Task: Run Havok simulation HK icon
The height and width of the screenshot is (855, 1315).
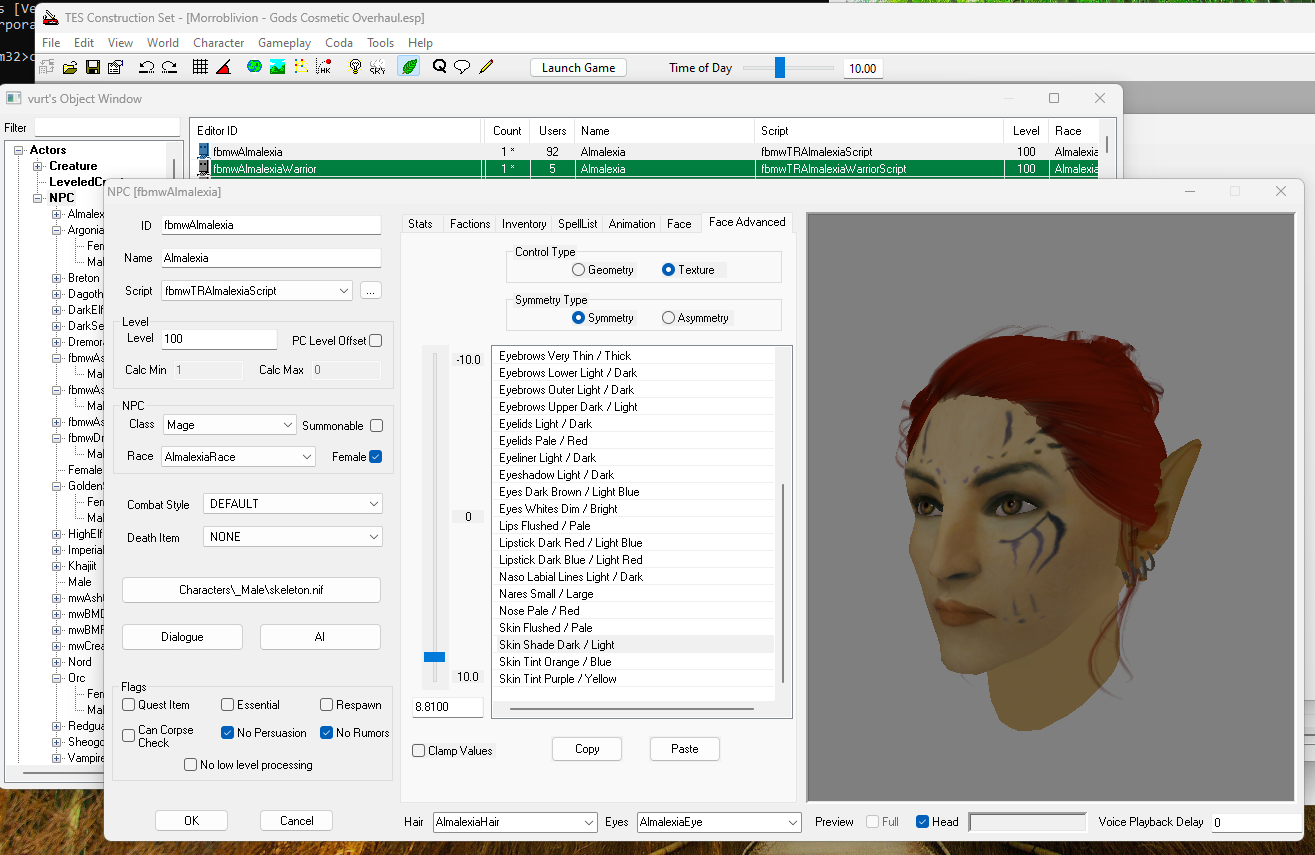Action: [323, 67]
